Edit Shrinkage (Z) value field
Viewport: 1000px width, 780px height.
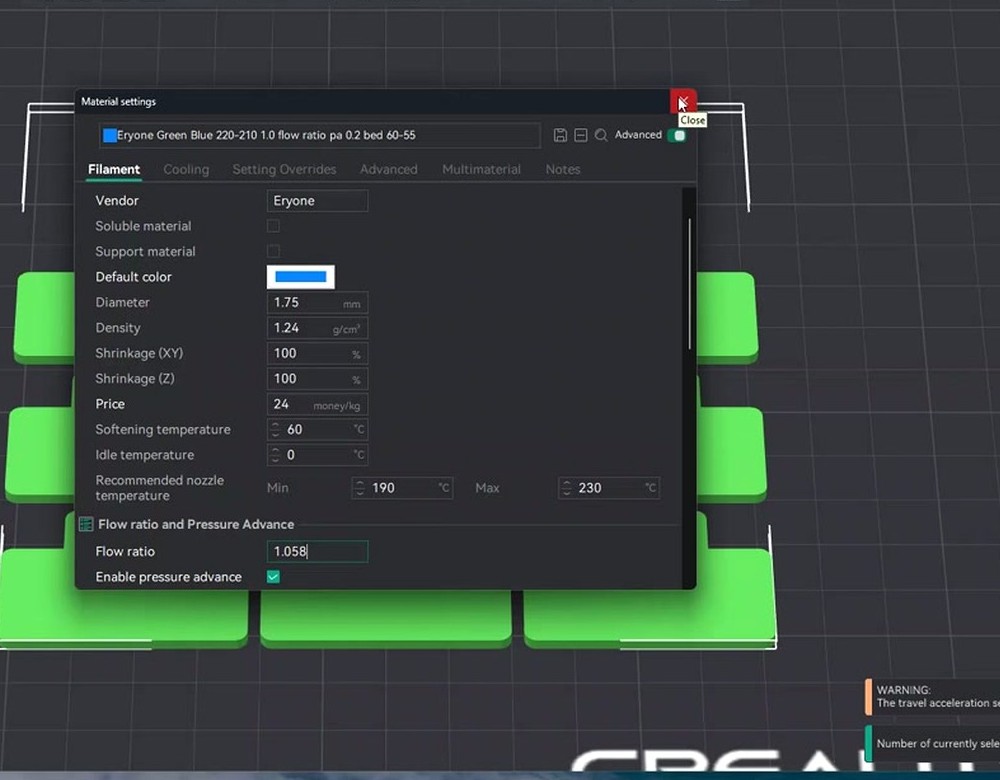[x=317, y=379]
